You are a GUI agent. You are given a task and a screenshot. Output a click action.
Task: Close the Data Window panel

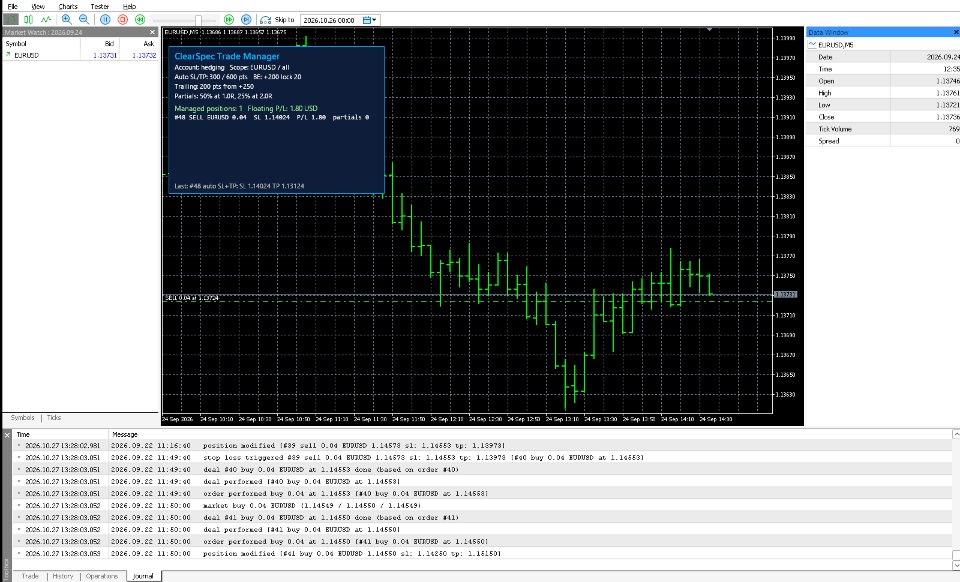[956, 32]
